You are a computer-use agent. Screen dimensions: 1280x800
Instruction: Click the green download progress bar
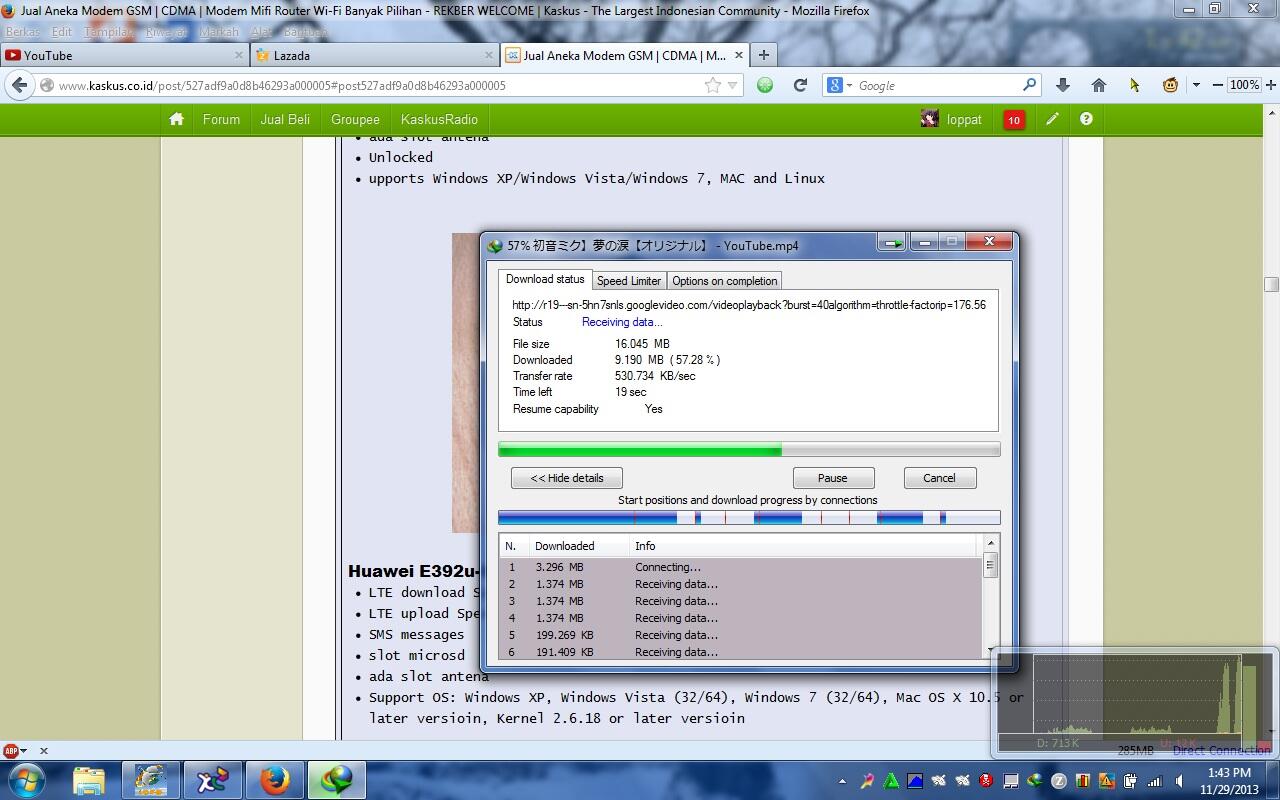click(x=749, y=450)
